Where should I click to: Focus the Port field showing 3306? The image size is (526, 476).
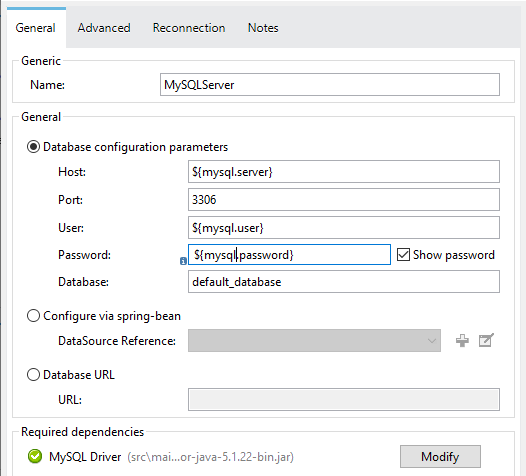344,200
